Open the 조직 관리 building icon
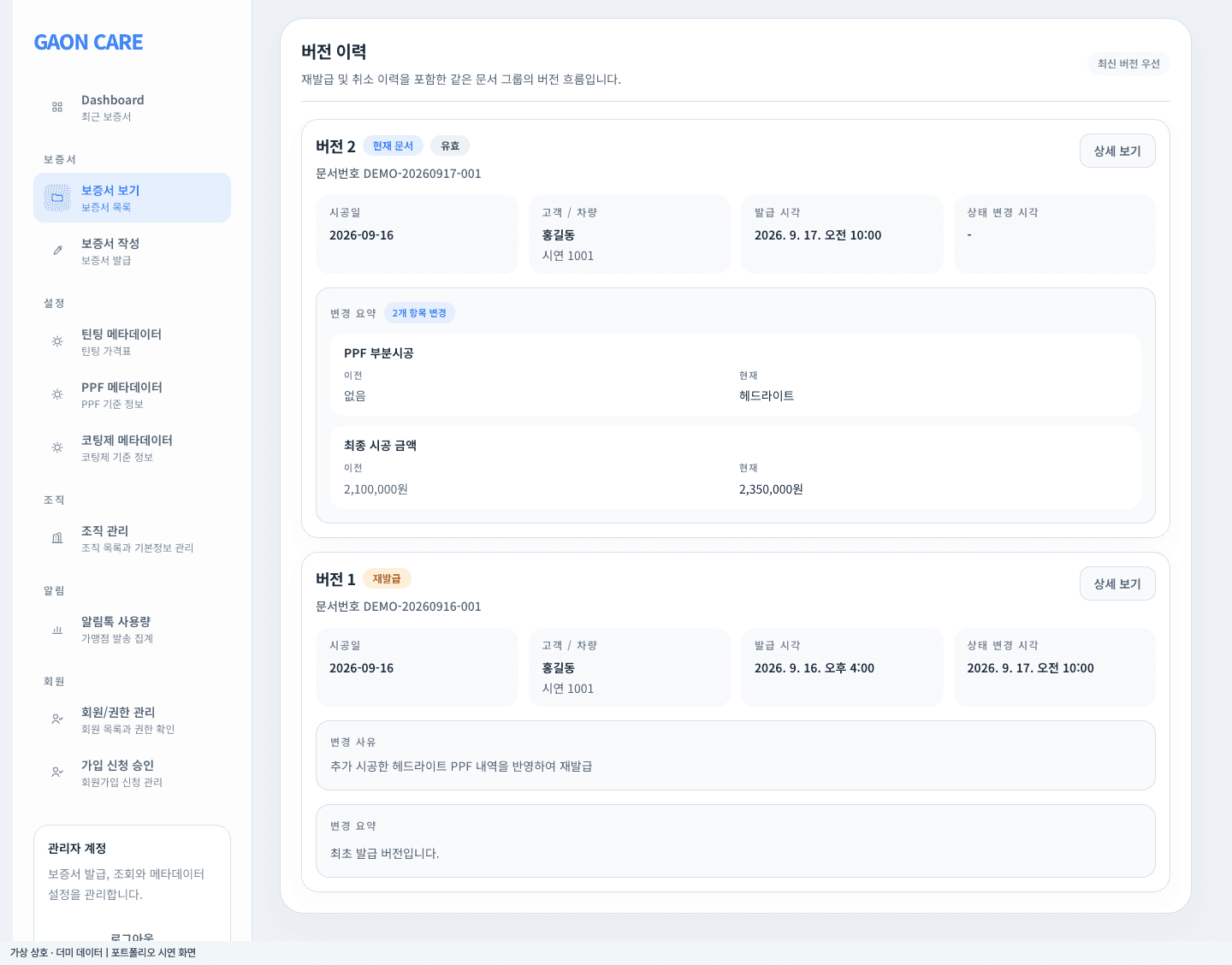 [x=57, y=538]
